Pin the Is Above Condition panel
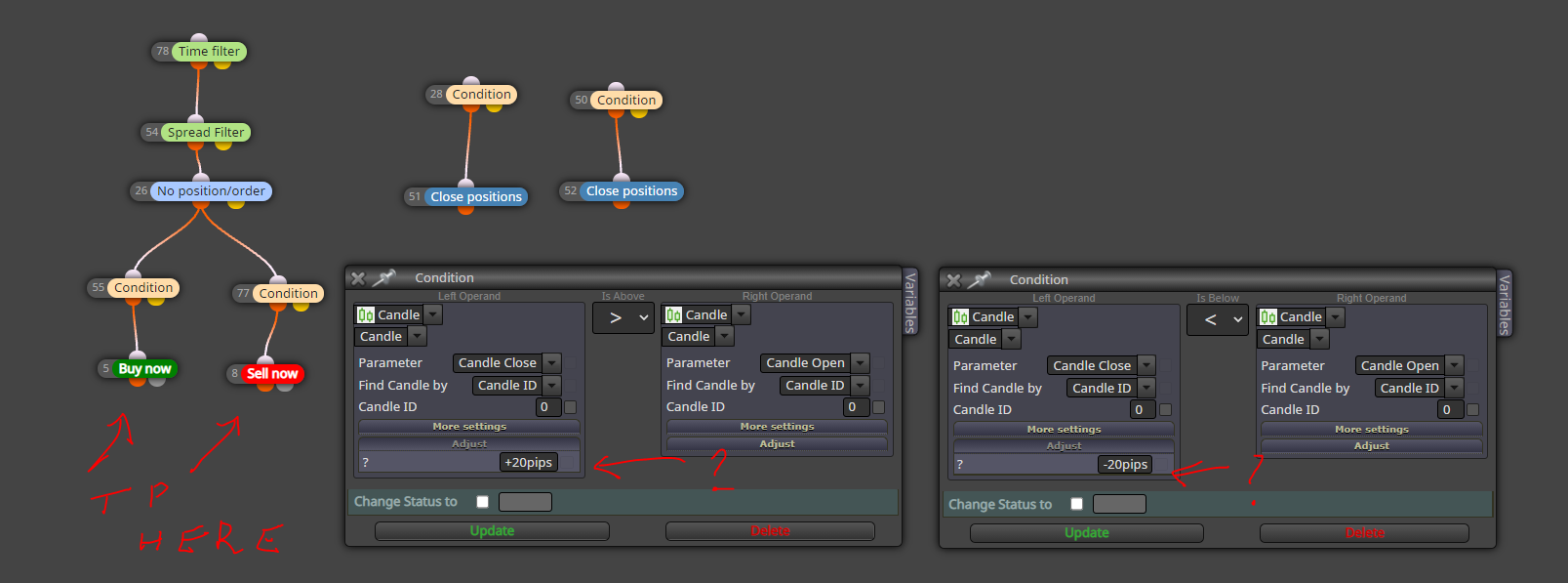The width and height of the screenshot is (1568, 583). (x=383, y=278)
